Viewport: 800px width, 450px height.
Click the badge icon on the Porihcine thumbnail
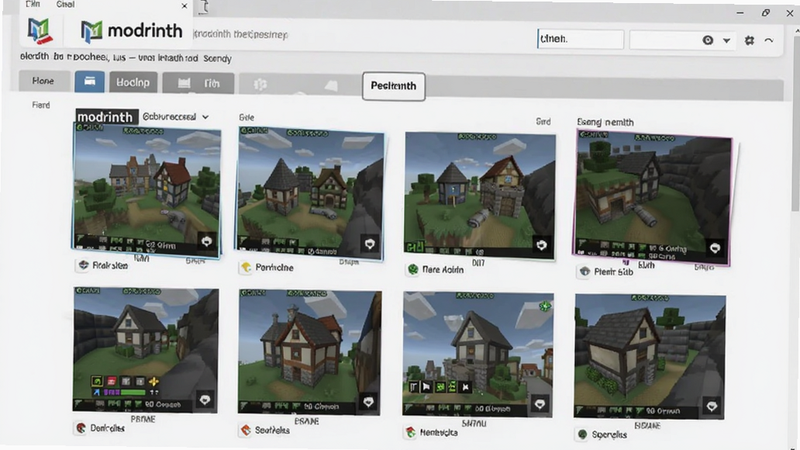click(370, 244)
